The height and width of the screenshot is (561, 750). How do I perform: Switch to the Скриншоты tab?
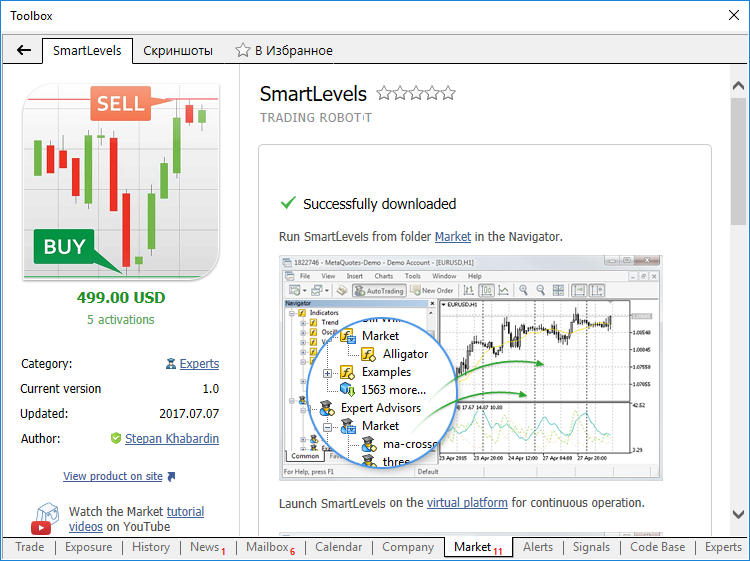click(x=178, y=51)
